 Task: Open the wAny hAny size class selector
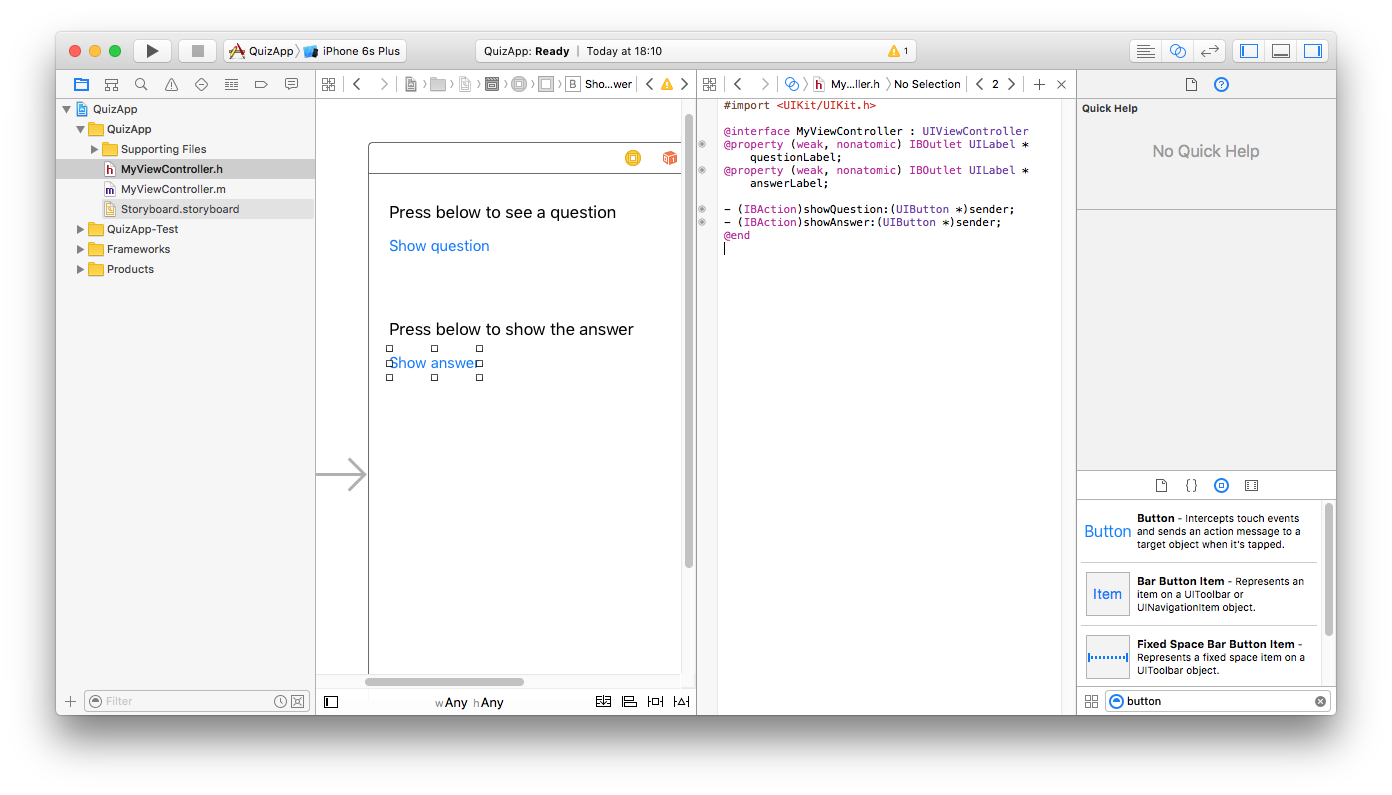pos(469,703)
